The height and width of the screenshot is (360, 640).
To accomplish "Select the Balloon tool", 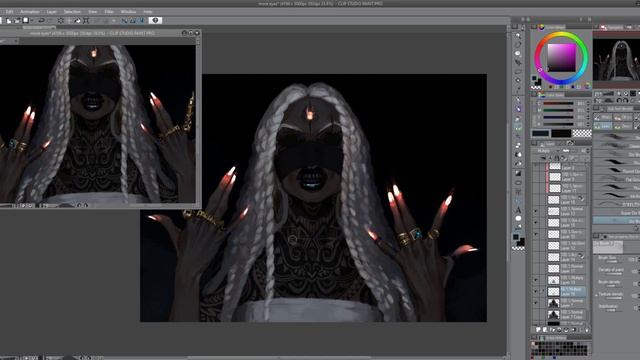I will click(x=518, y=219).
